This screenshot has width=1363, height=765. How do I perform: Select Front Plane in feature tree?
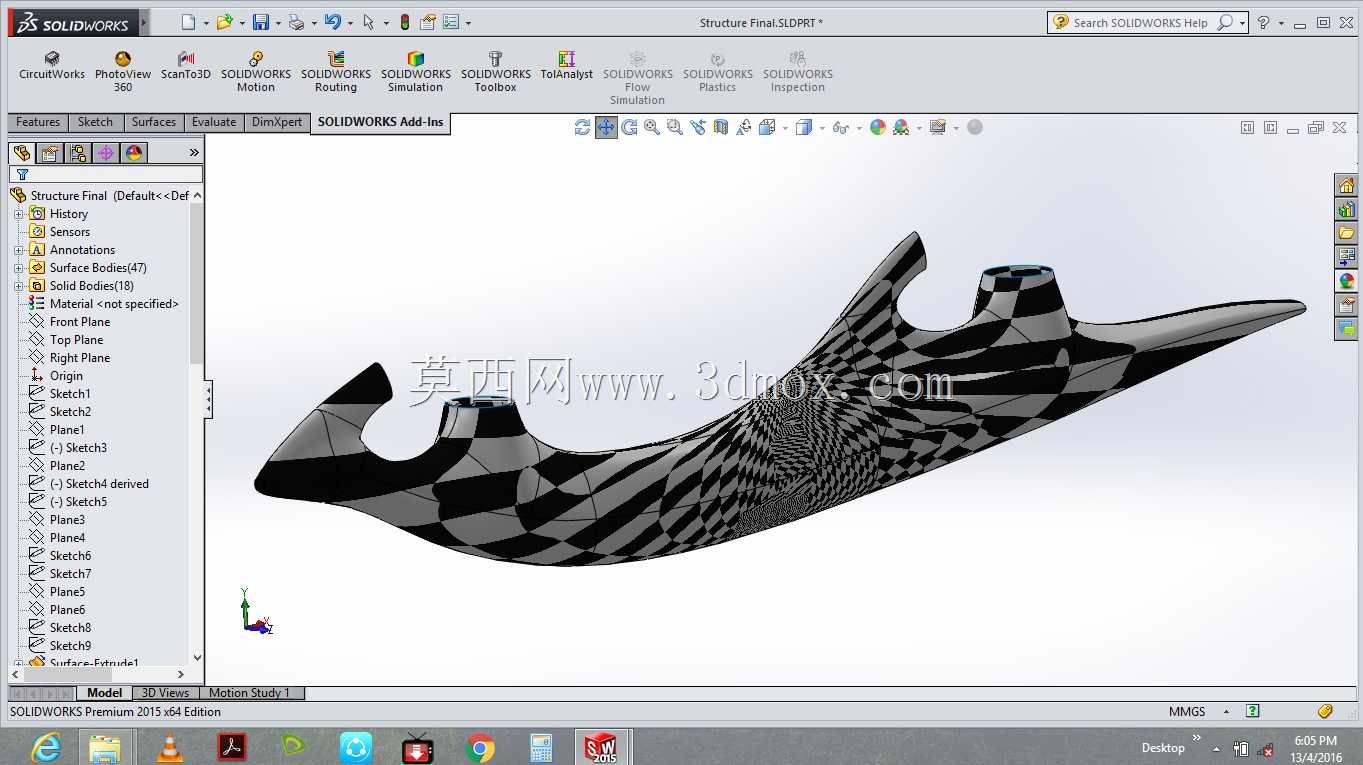(80, 322)
